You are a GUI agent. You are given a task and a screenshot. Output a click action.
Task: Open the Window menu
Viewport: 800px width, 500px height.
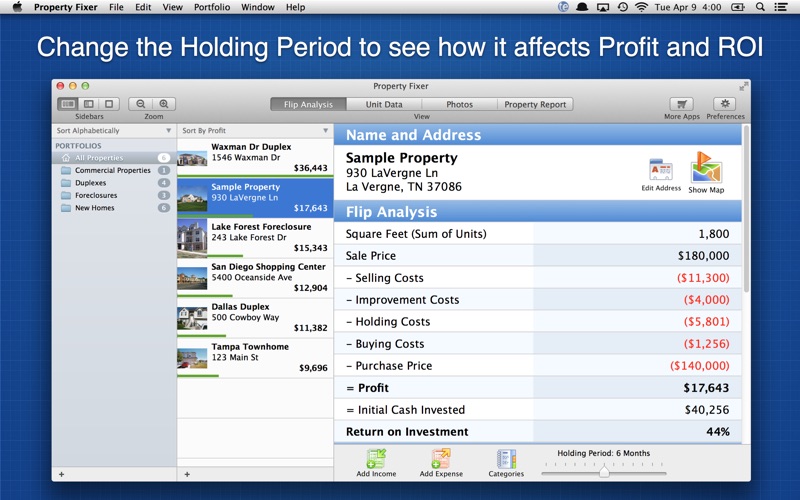[258, 7]
